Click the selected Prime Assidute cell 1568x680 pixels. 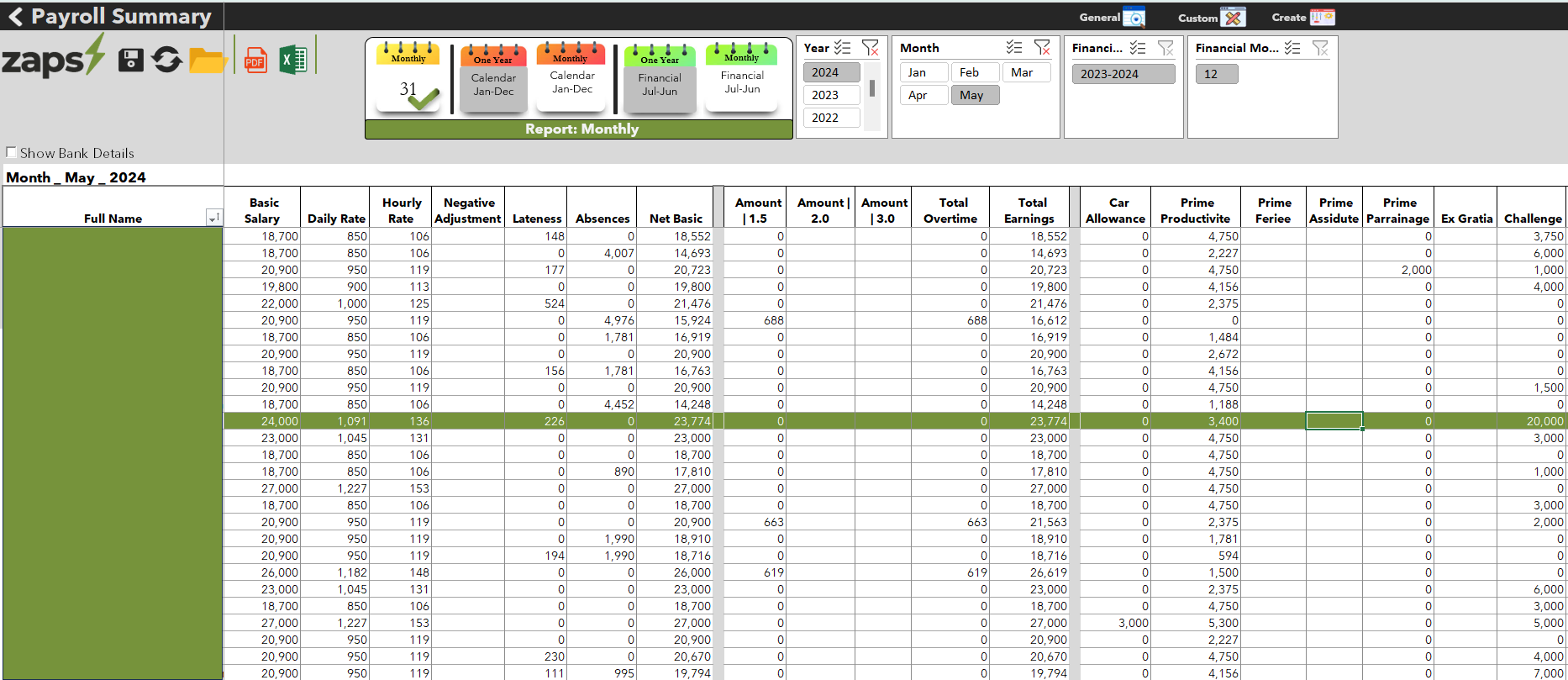coord(1334,421)
